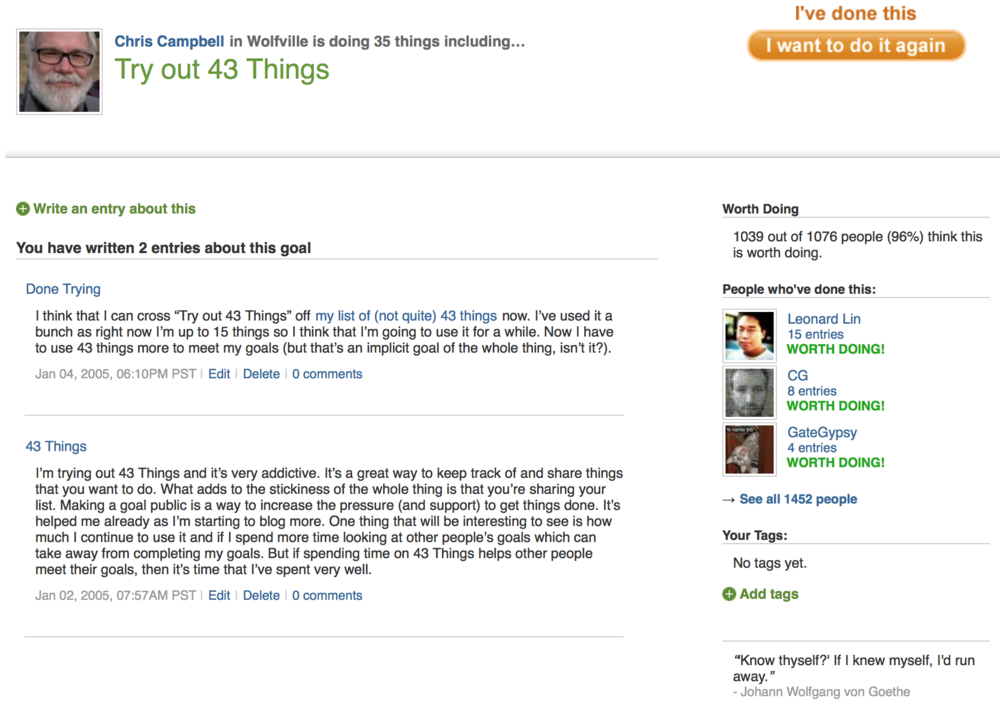Open the GateGypsy profile name link

click(x=821, y=432)
